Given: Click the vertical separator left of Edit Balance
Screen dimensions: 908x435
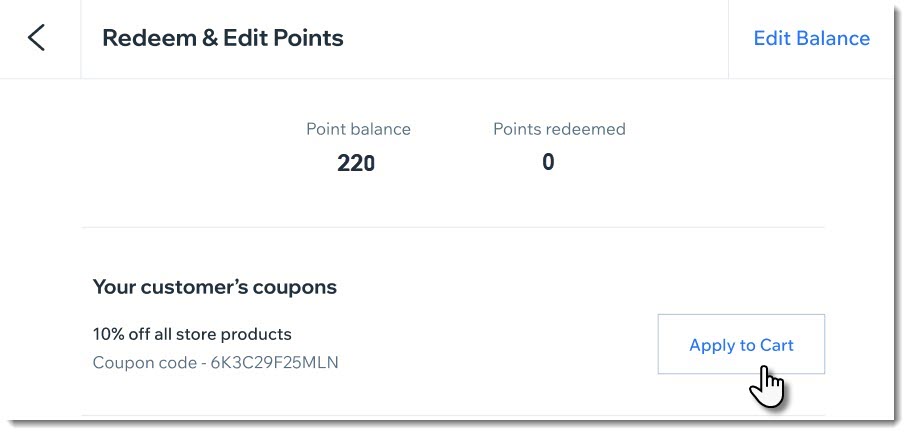Looking at the screenshot, I should [x=728, y=39].
